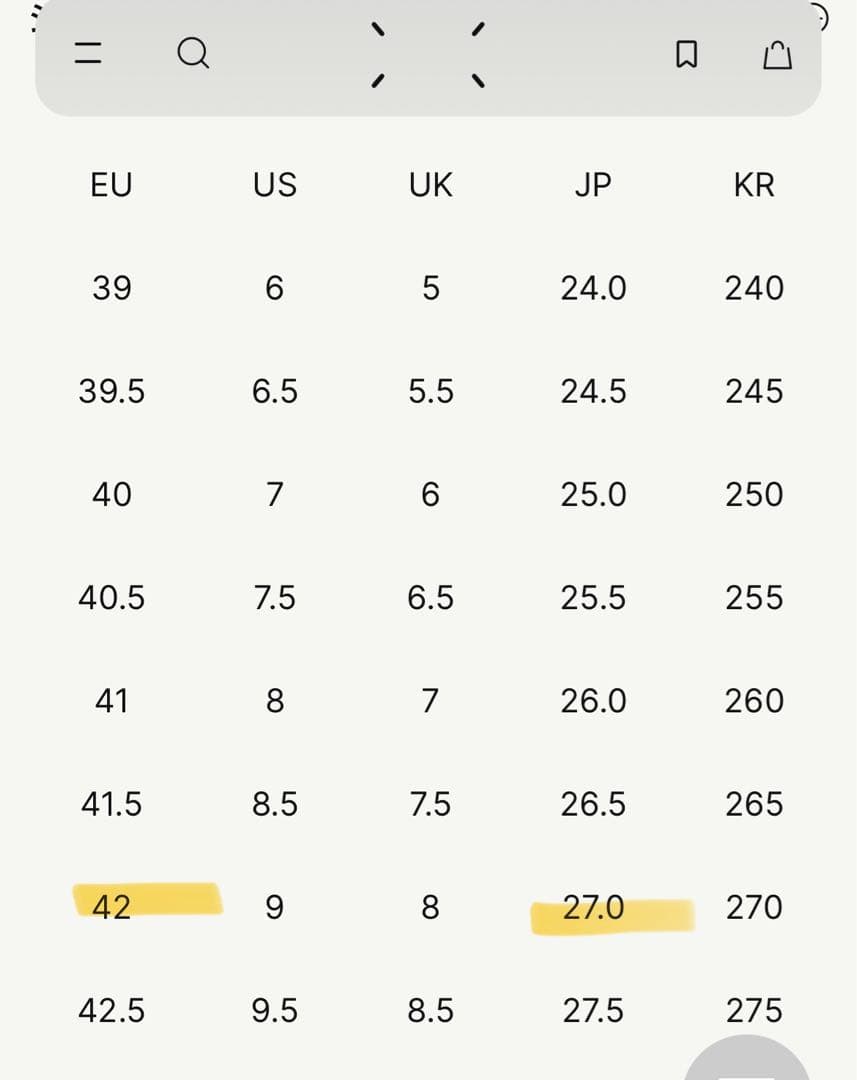857x1080 pixels.
Task: Tap UK size 5.5 cell
Action: pyautogui.click(x=430, y=391)
